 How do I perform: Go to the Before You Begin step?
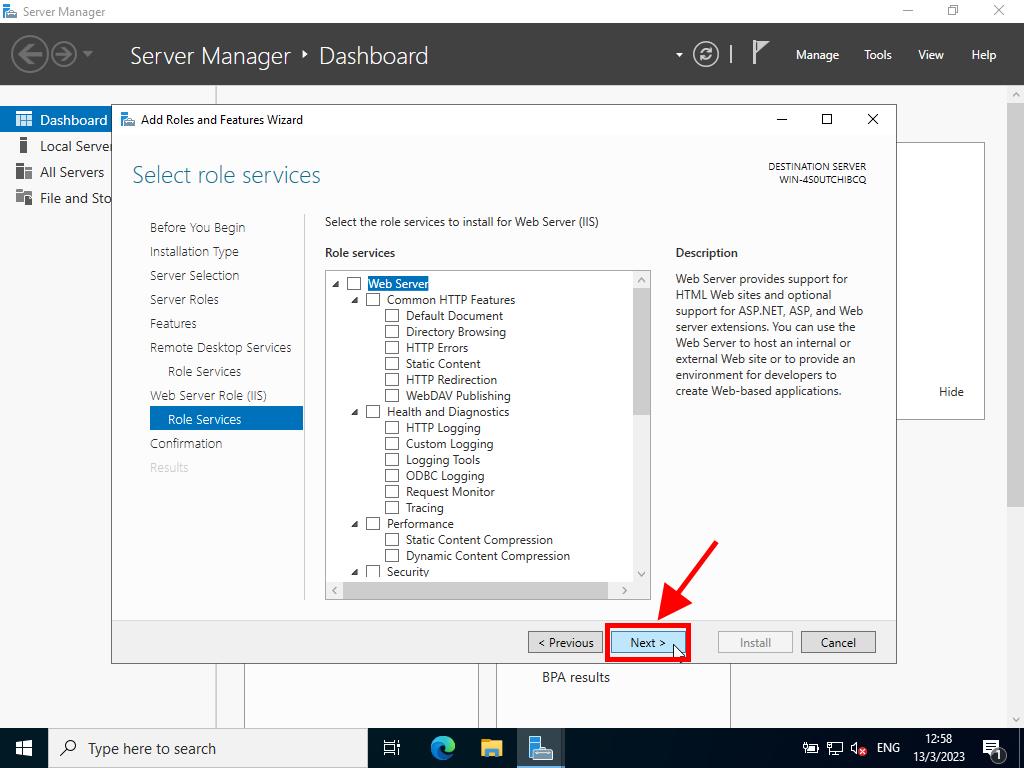[197, 227]
